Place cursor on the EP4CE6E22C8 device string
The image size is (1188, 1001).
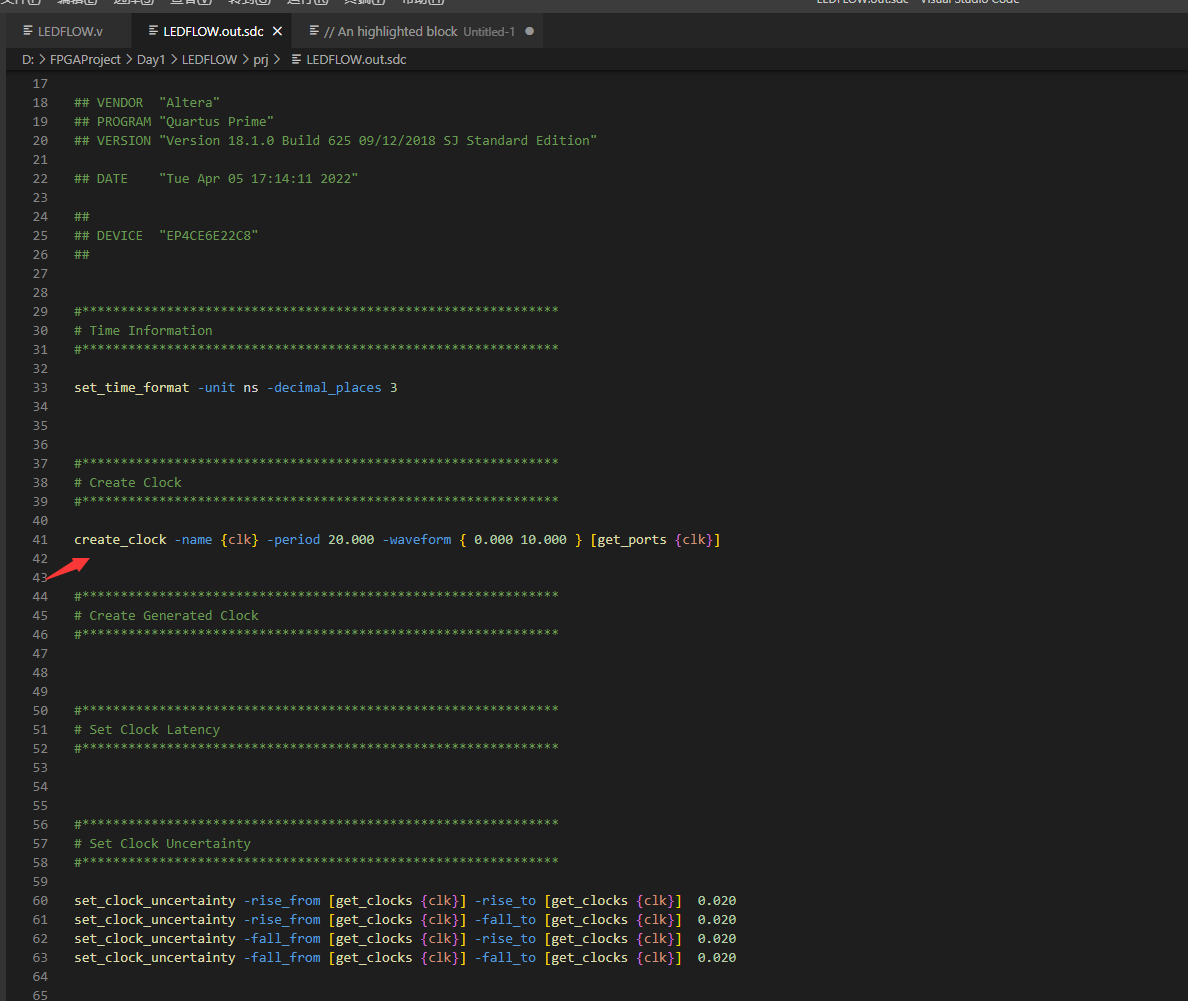(x=216, y=236)
